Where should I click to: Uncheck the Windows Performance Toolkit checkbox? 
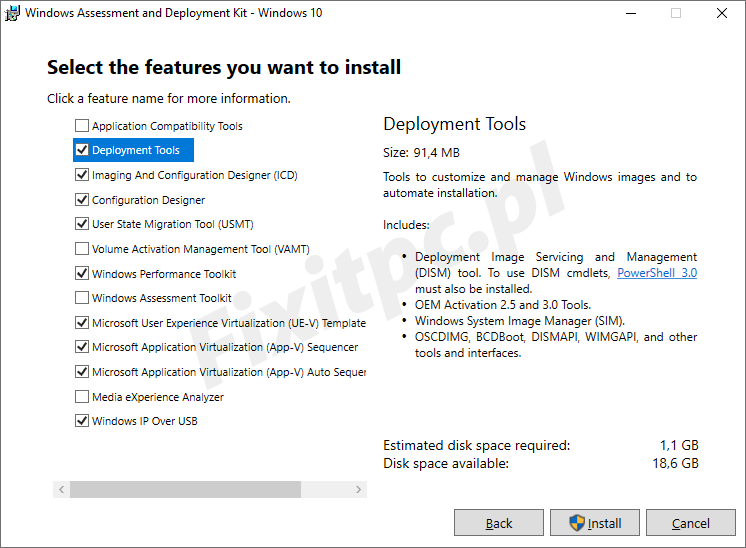(x=82, y=273)
